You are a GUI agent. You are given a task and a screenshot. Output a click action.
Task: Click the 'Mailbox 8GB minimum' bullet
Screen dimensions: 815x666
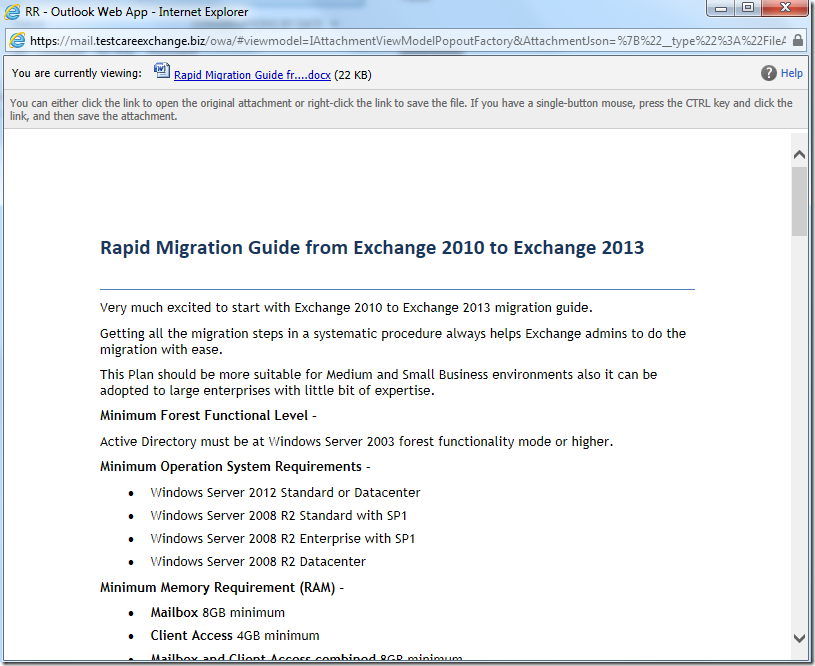218,612
